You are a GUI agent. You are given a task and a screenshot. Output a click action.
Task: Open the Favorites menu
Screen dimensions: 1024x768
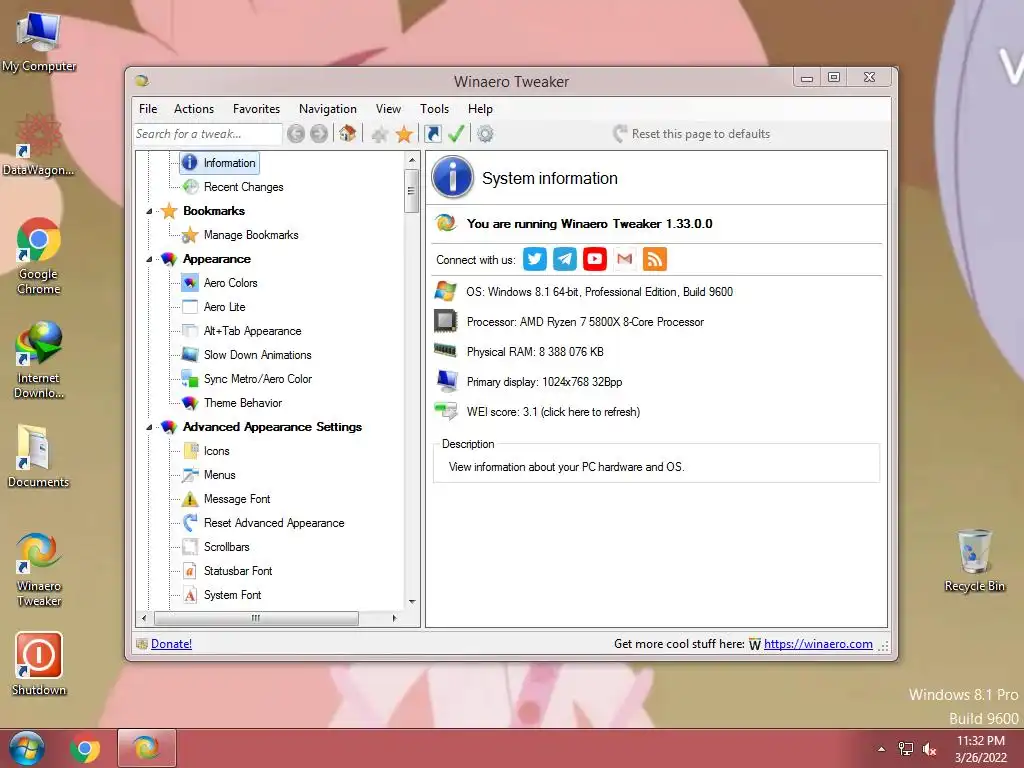pyautogui.click(x=256, y=109)
